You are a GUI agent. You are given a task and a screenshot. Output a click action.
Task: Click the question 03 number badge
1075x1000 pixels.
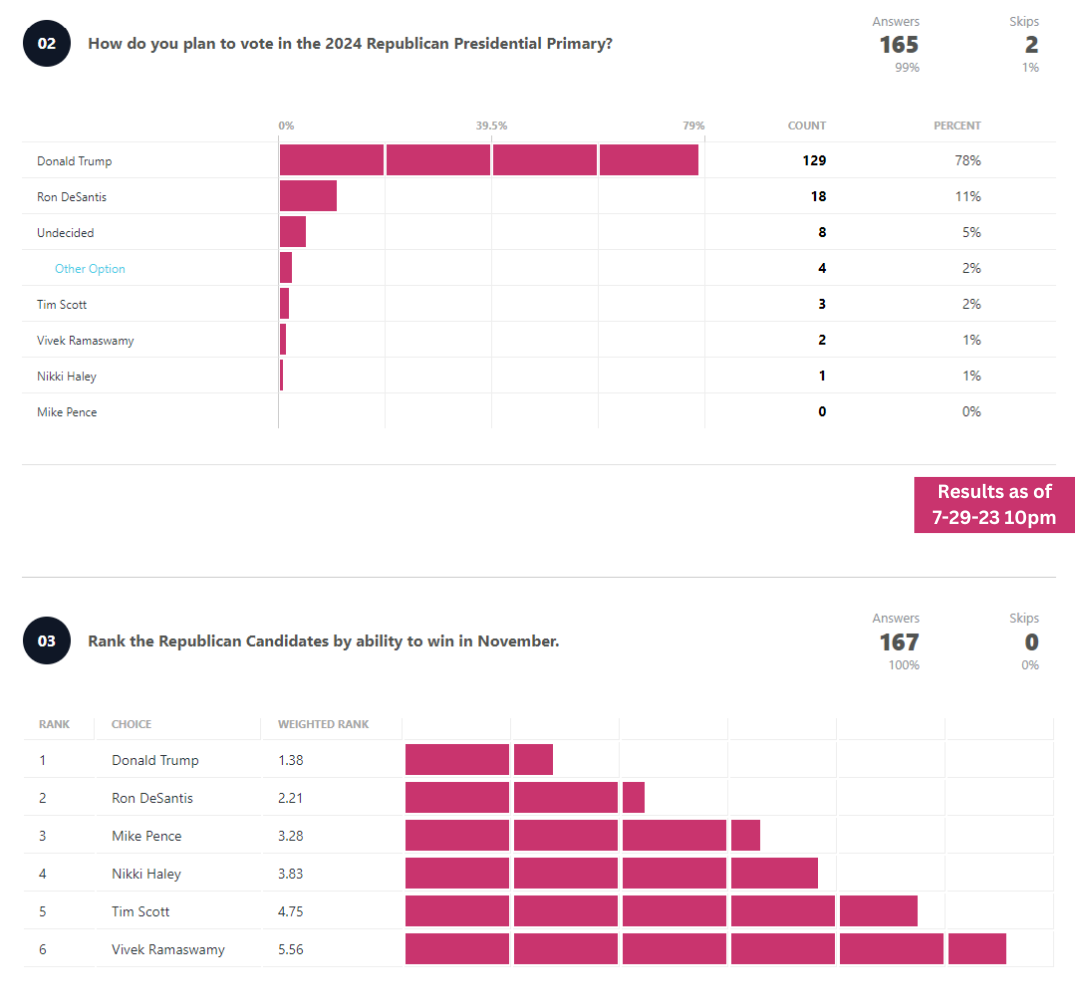pyautogui.click(x=46, y=641)
